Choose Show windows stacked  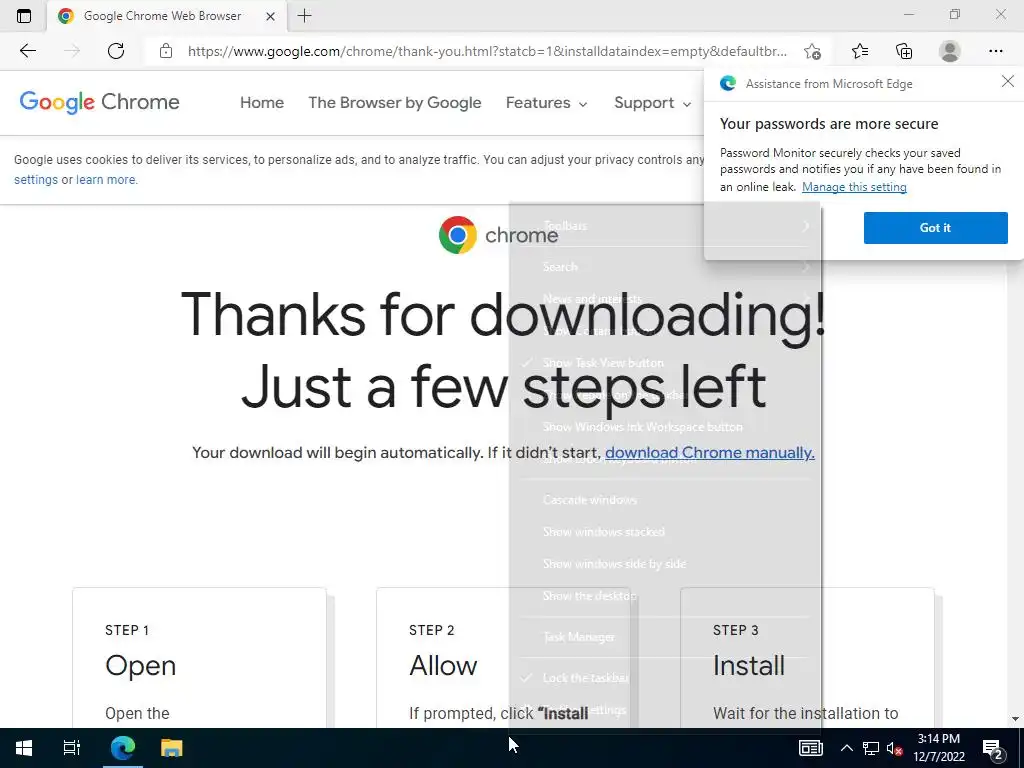click(667, 532)
